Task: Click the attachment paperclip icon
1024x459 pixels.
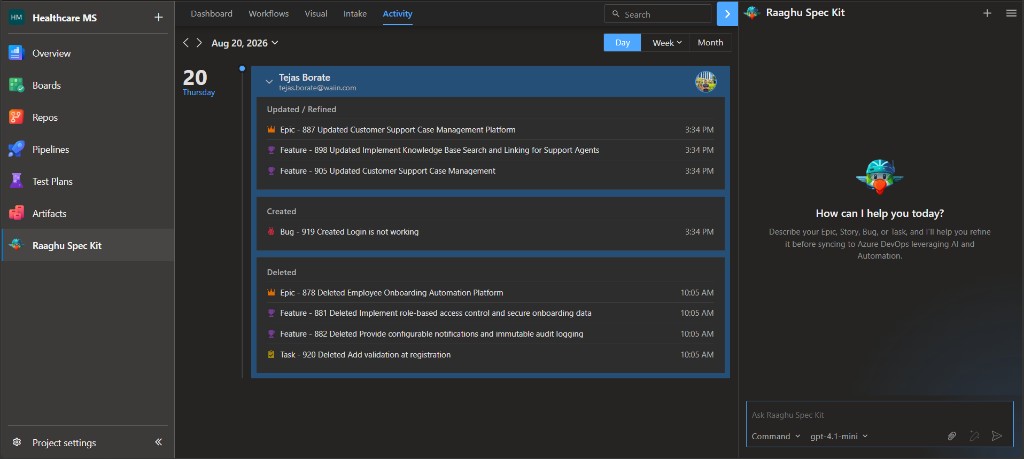Action: [x=952, y=436]
